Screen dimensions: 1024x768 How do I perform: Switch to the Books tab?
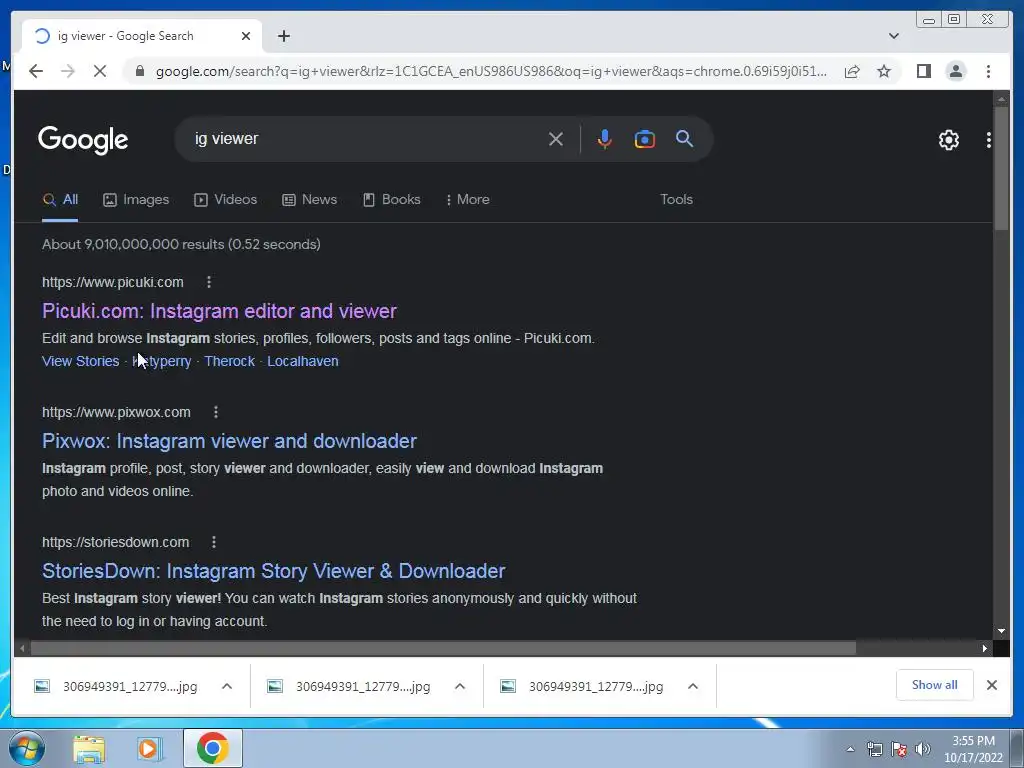point(391,200)
